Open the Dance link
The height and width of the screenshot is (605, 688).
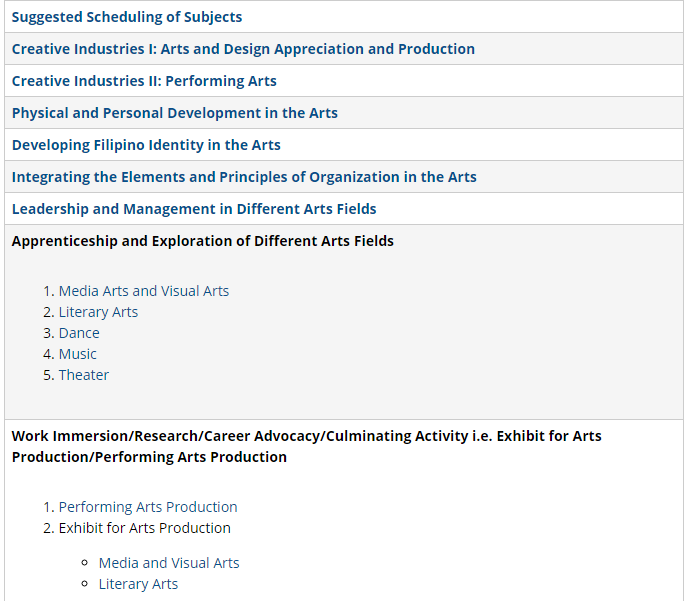click(x=79, y=333)
